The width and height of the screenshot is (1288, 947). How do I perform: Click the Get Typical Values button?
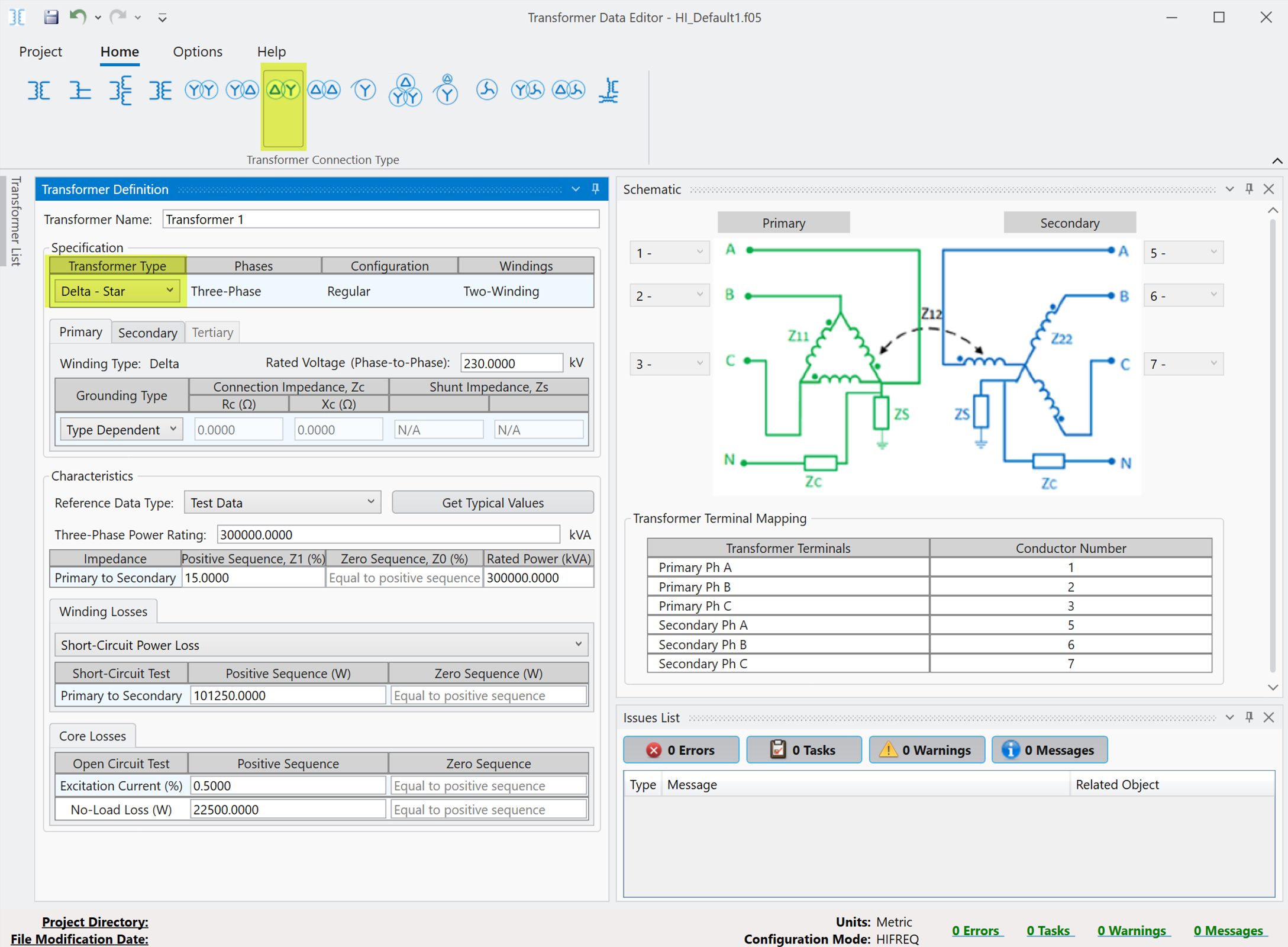[493, 503]
